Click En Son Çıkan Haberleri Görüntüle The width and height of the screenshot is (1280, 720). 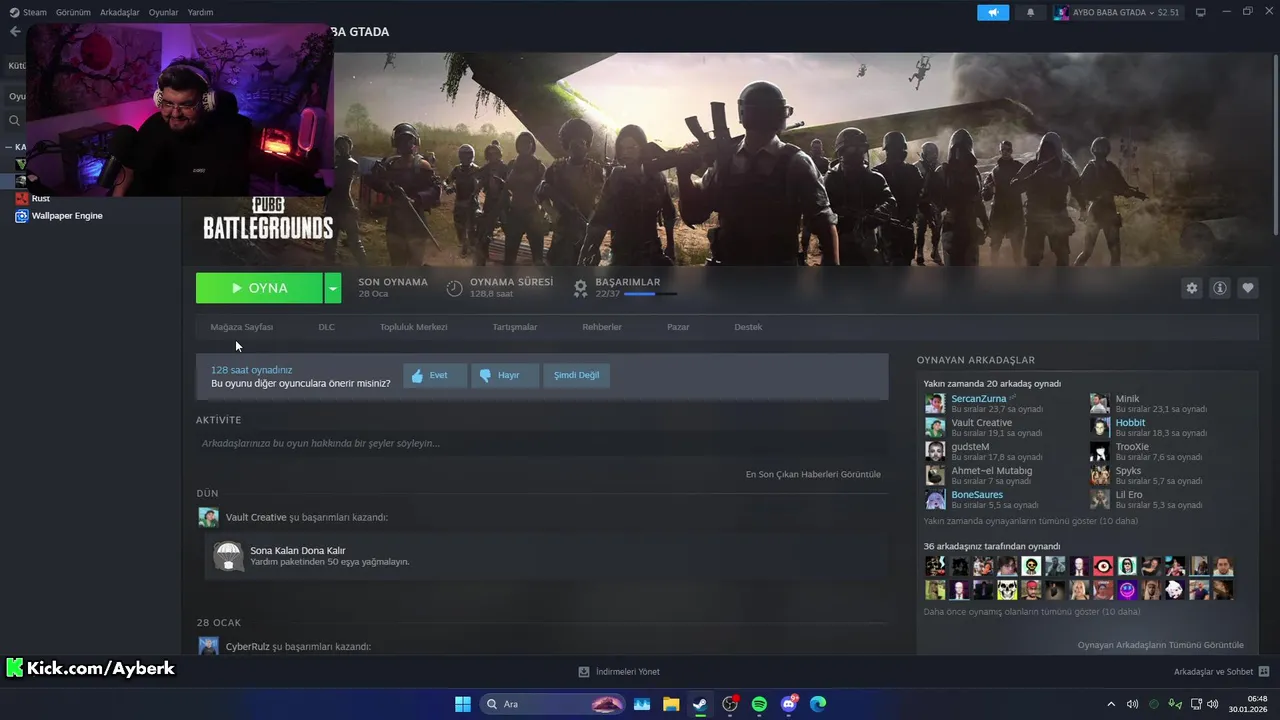tap(813, 474)
